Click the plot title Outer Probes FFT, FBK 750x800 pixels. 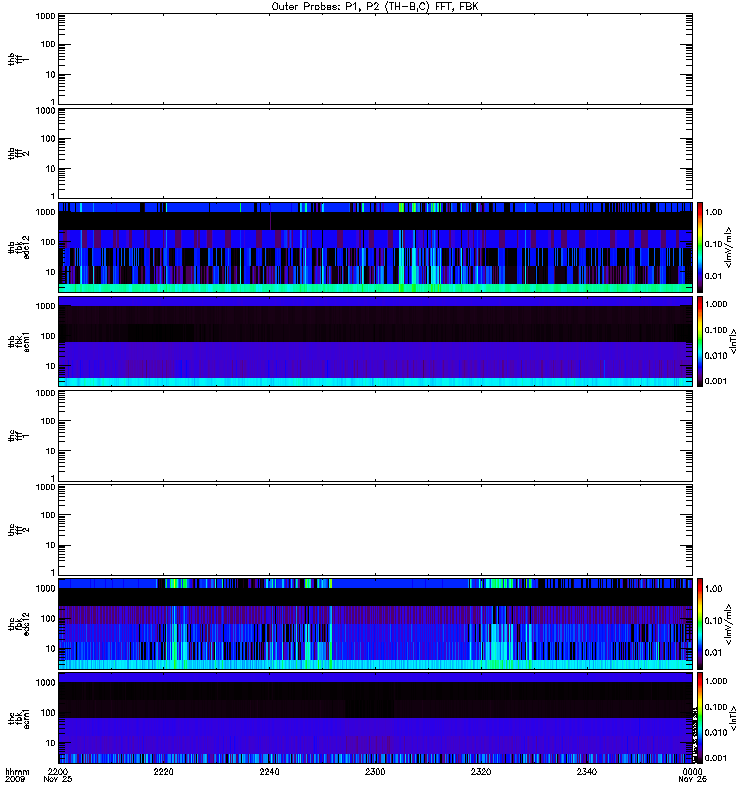[x=375, y=7]
